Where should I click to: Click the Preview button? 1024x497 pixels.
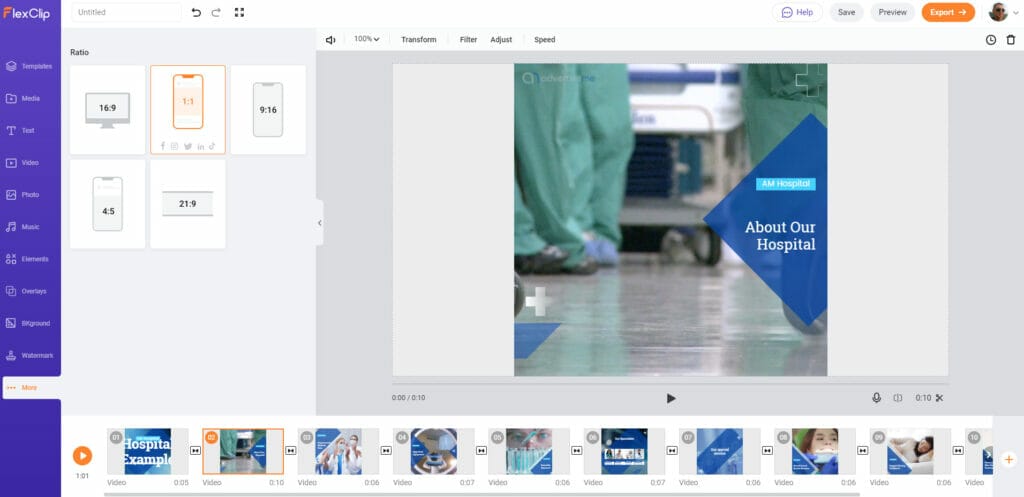pos(892,12)
